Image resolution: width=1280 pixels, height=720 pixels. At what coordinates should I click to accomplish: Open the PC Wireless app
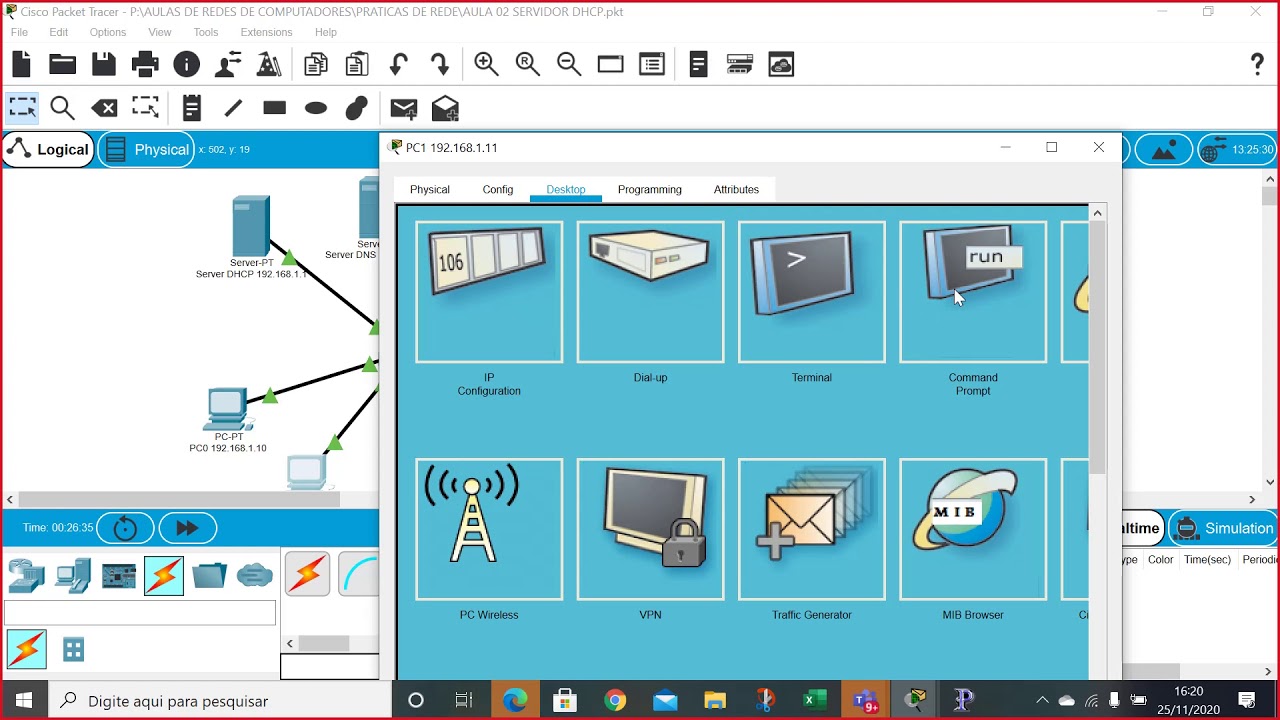pyautogui.click(x=489, y=529)
